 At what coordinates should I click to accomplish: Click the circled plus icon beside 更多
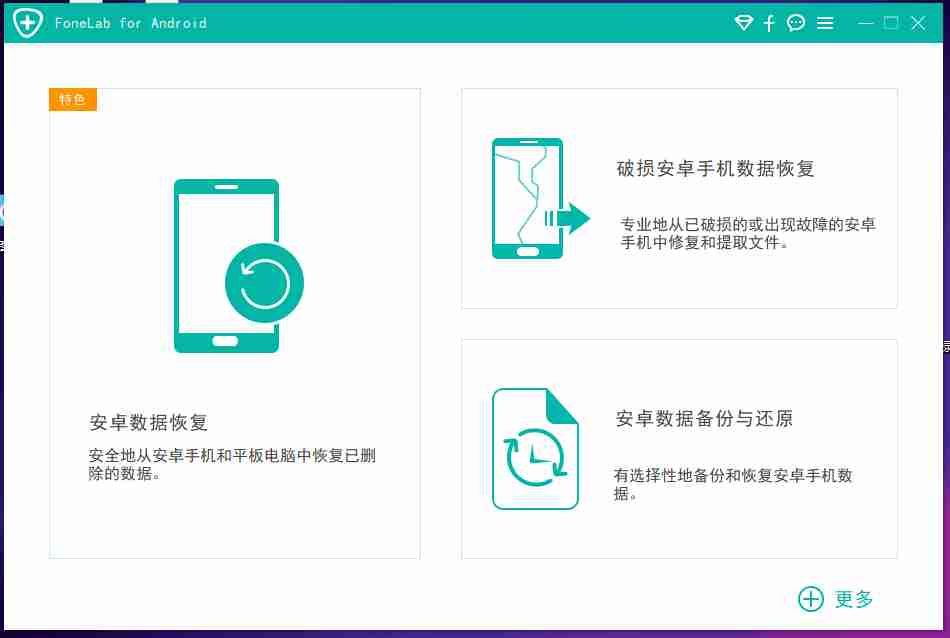[x=809, y=598]
